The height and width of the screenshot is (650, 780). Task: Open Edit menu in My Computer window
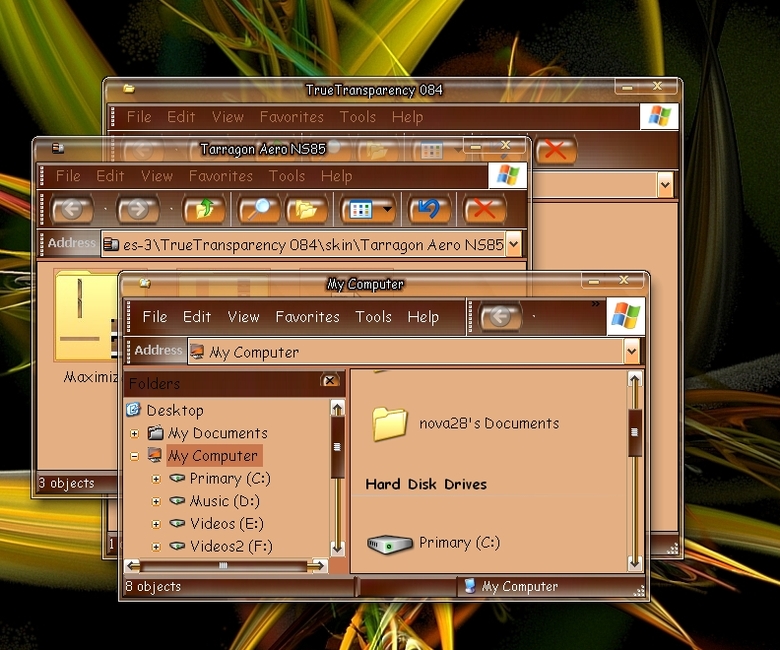(x=197, y=317)
